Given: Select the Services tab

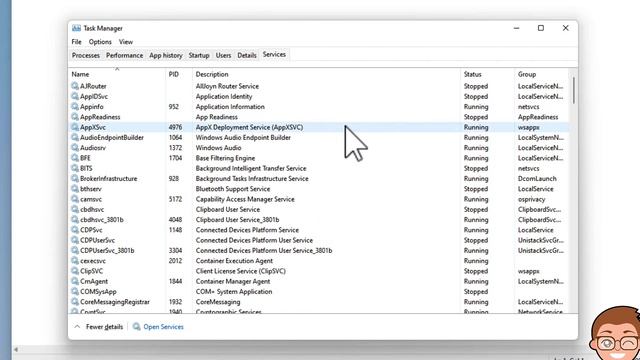Looking at the screenshot, I should click(274, 54).
